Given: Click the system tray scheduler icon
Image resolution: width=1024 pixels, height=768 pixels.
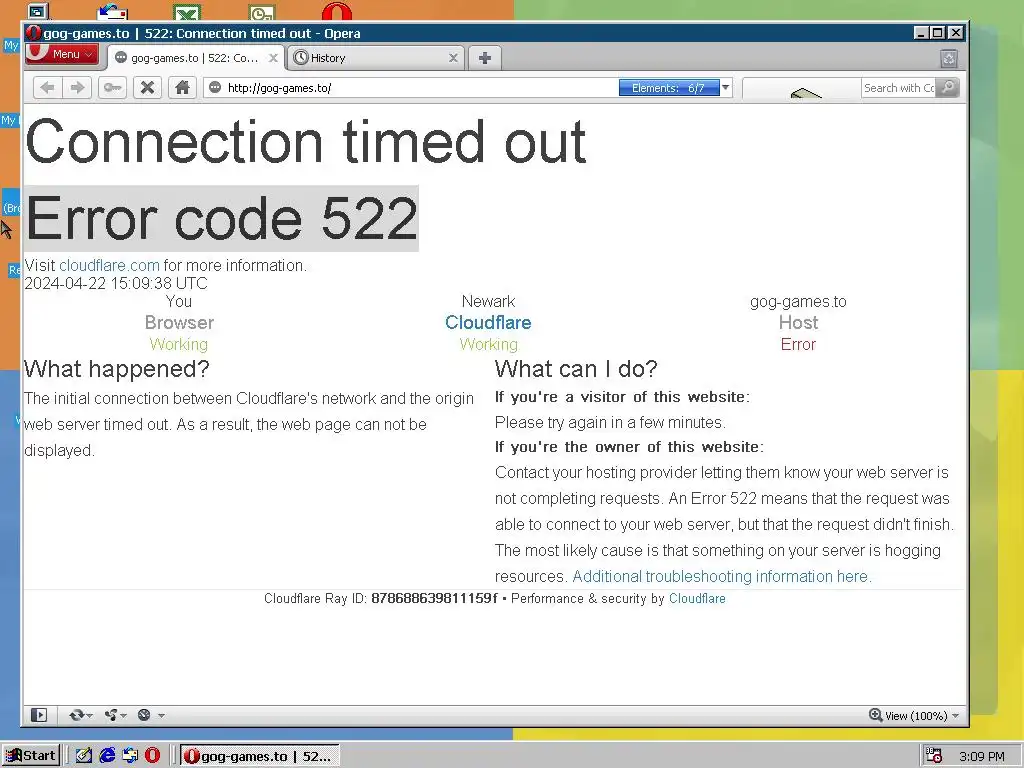Looking at the screenshot, I should click(934, 756).
